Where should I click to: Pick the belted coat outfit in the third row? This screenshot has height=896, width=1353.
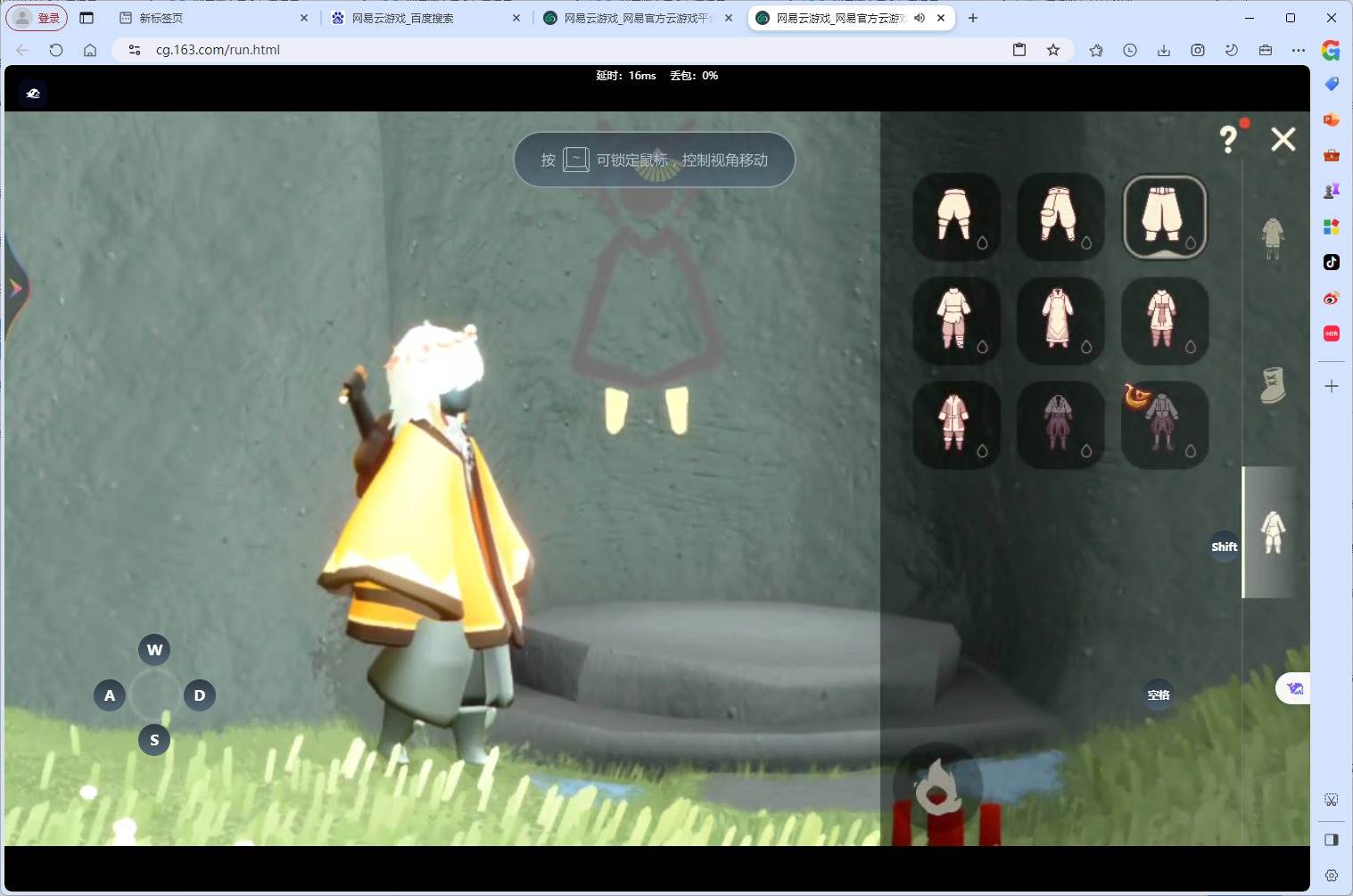pos(956,424)
